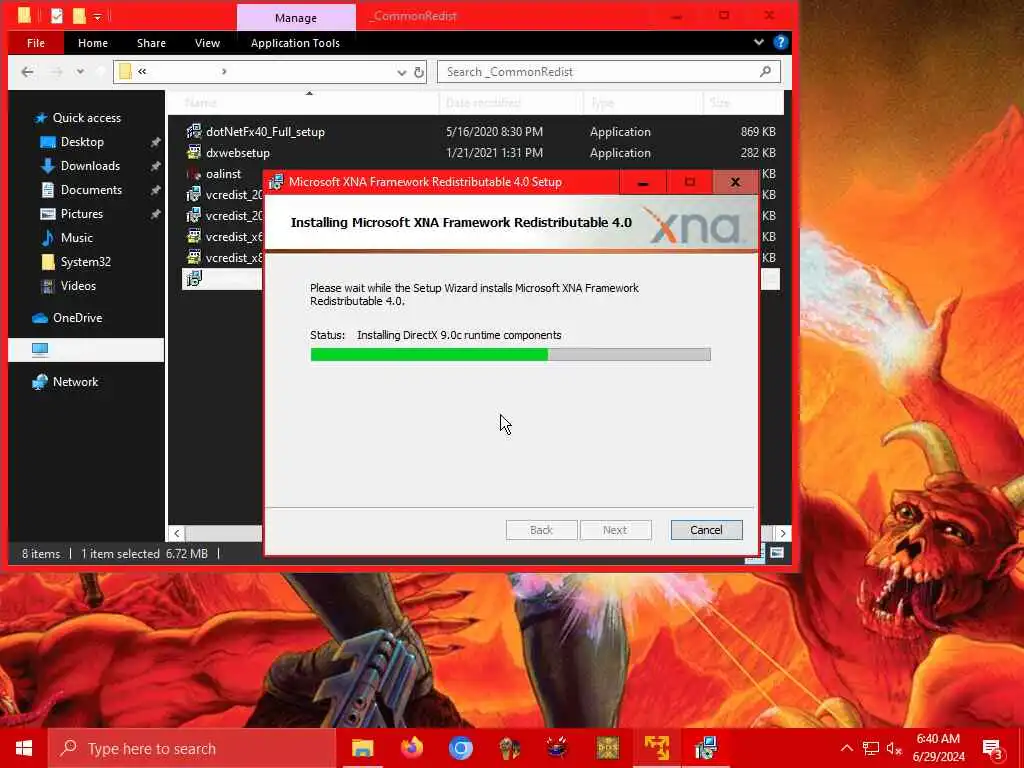Minimize the XNA Setup dialog
The image size is (1024, 768).
coord(643,183)
